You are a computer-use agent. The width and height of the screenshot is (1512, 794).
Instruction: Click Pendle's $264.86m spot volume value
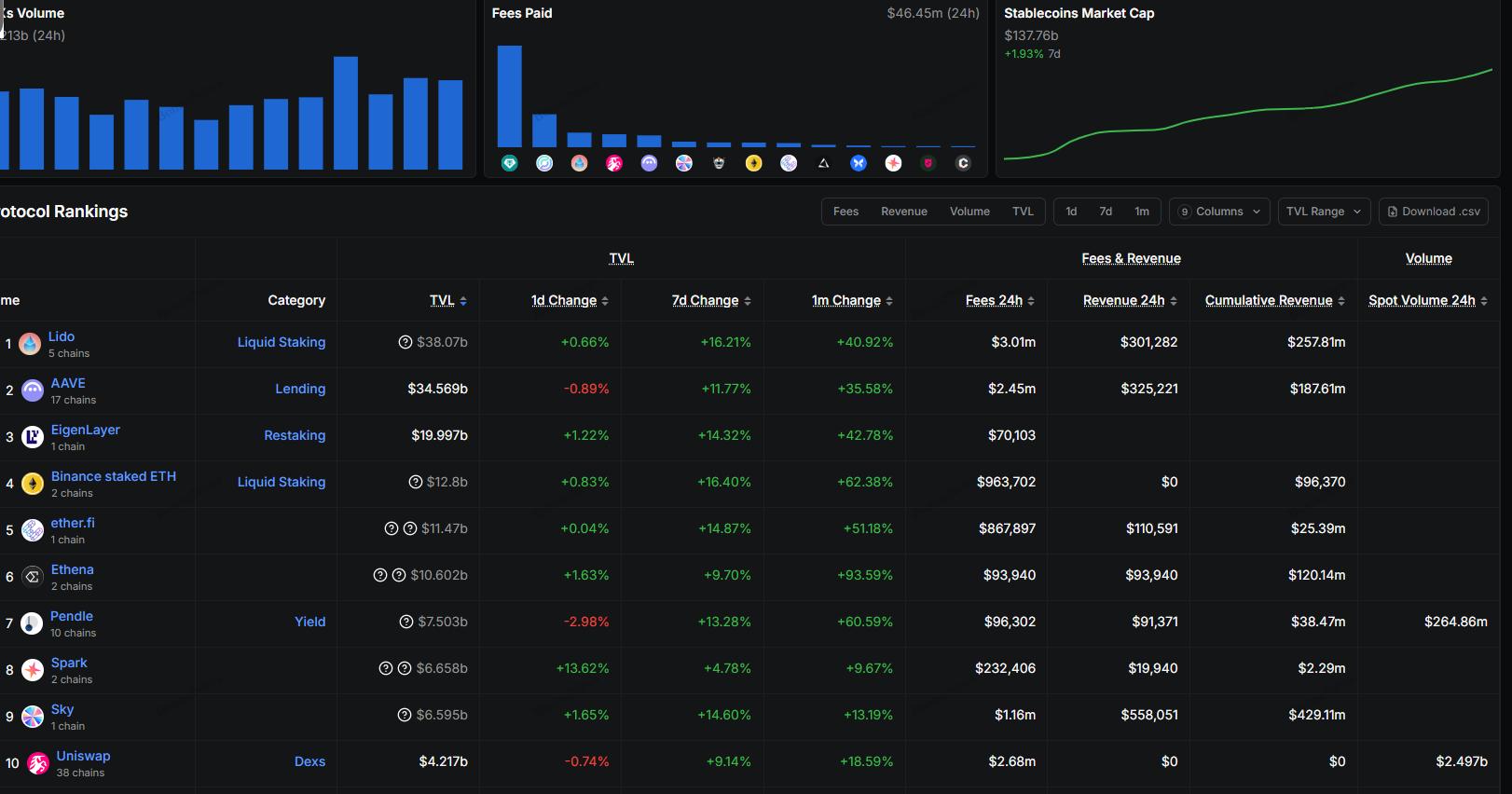1456,622
